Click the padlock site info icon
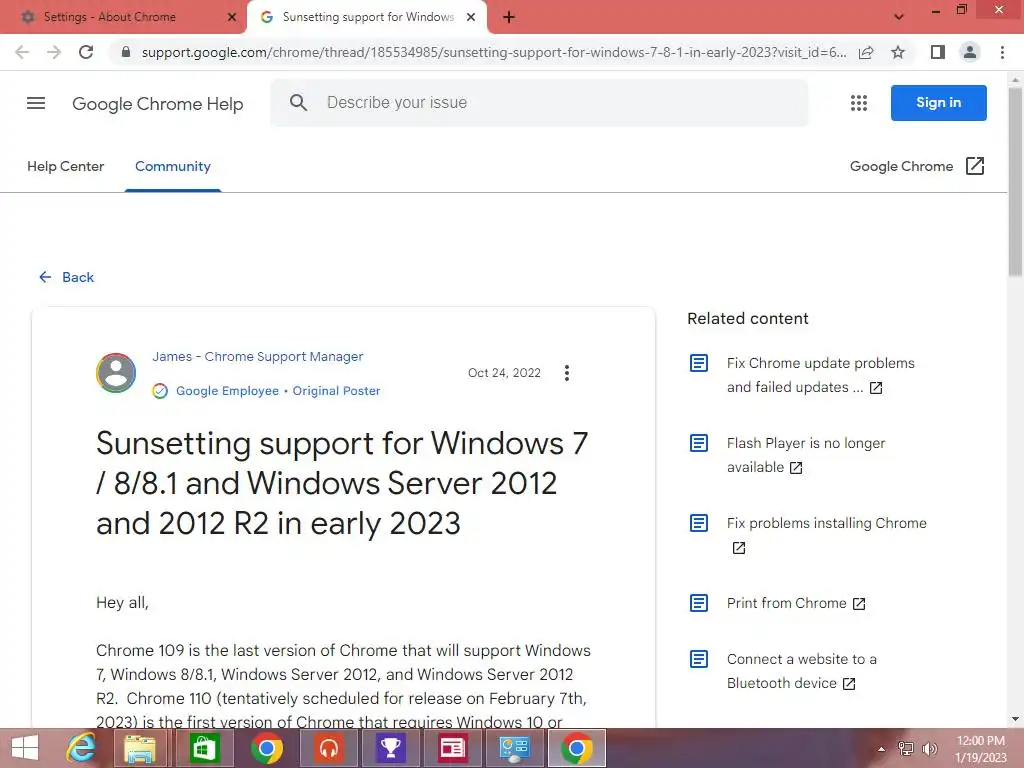The width and height of the screenshot is (1024, 768). click(126, 52)
